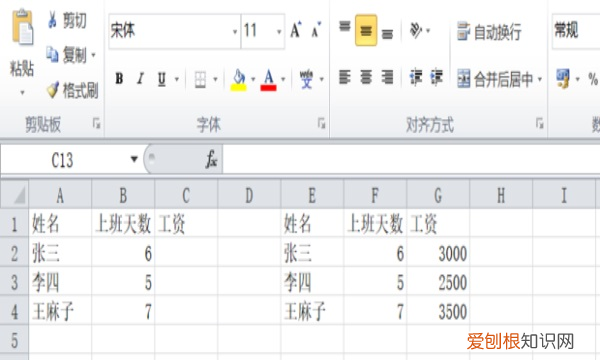Click cell B1 上班天数

tap(123, 223)
